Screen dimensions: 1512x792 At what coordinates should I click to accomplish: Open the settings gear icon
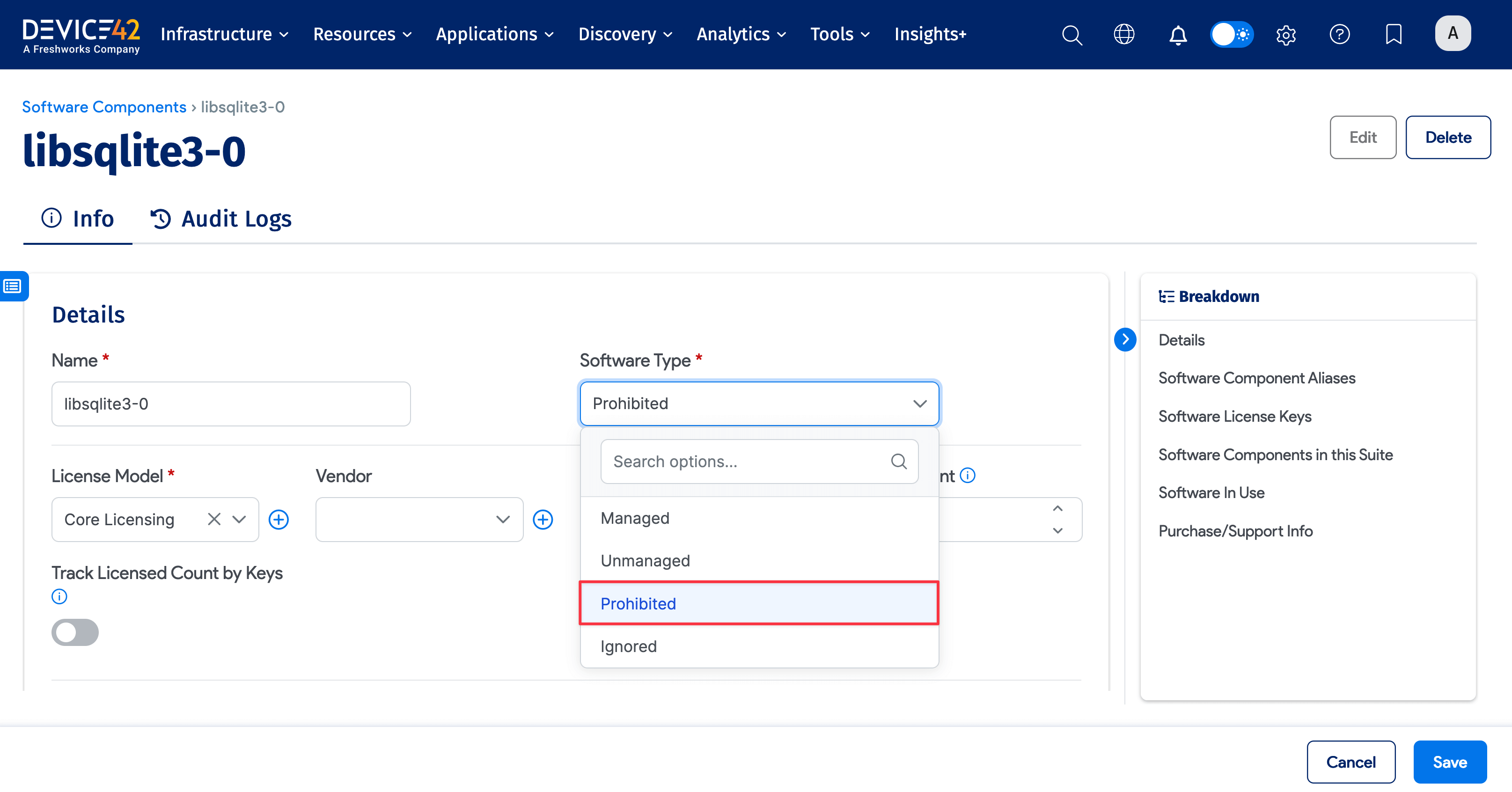pyautogui.click(x=1285, y=35)
